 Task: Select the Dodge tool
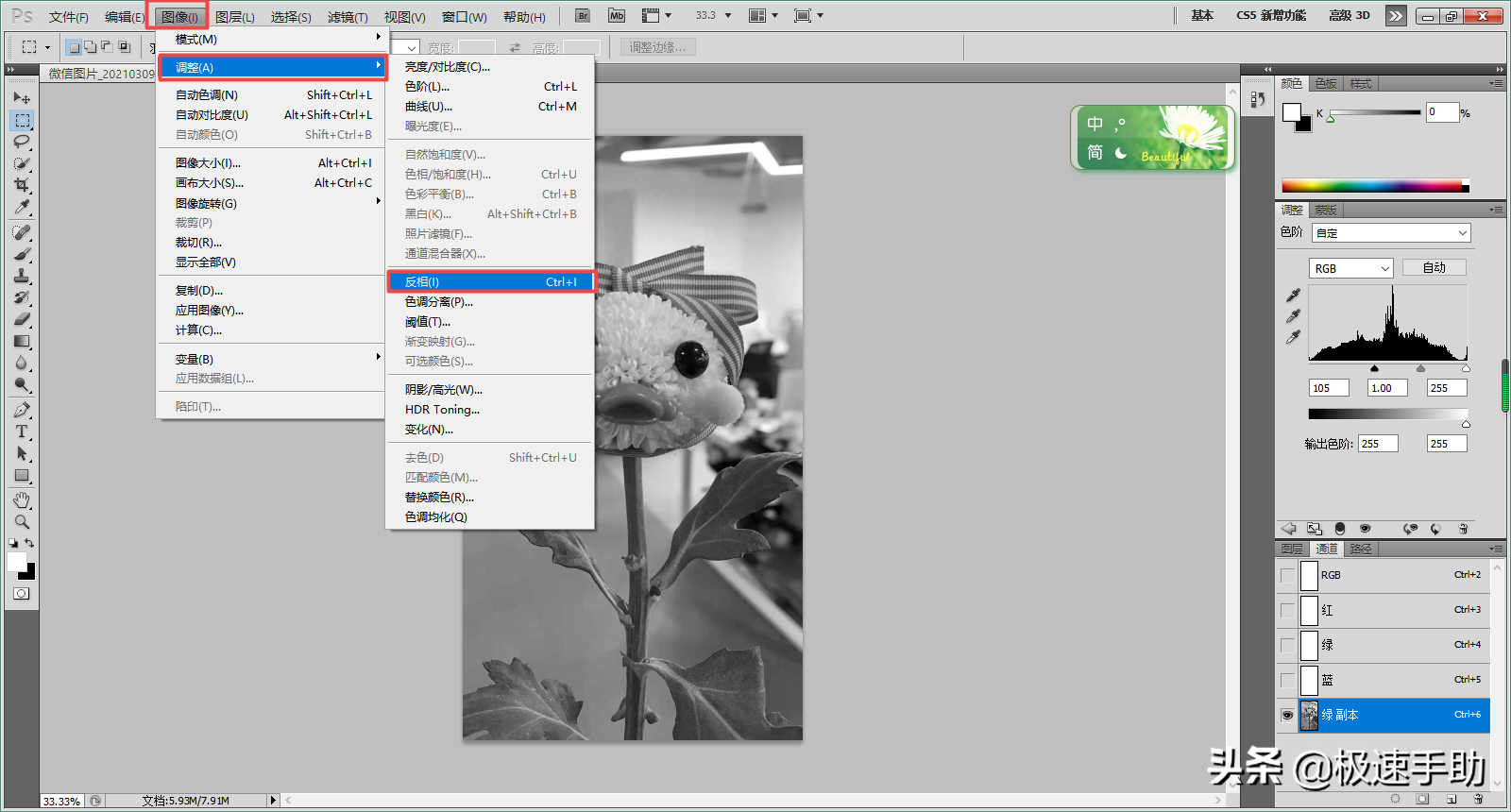[x=22, y=384]
